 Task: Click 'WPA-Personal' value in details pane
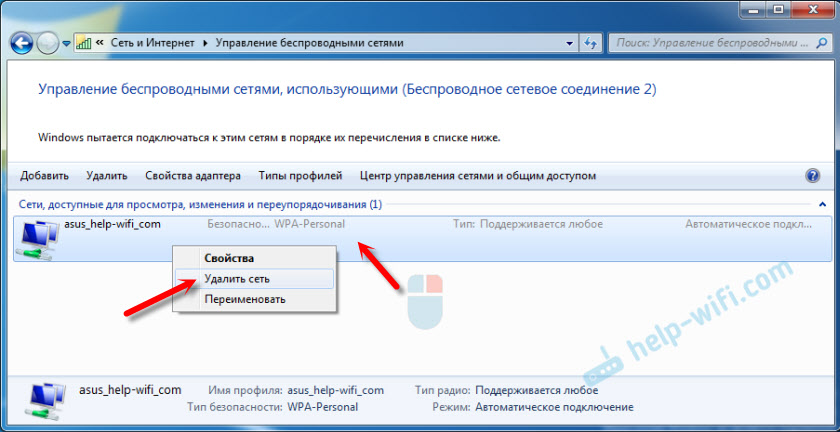pos(322,407)
